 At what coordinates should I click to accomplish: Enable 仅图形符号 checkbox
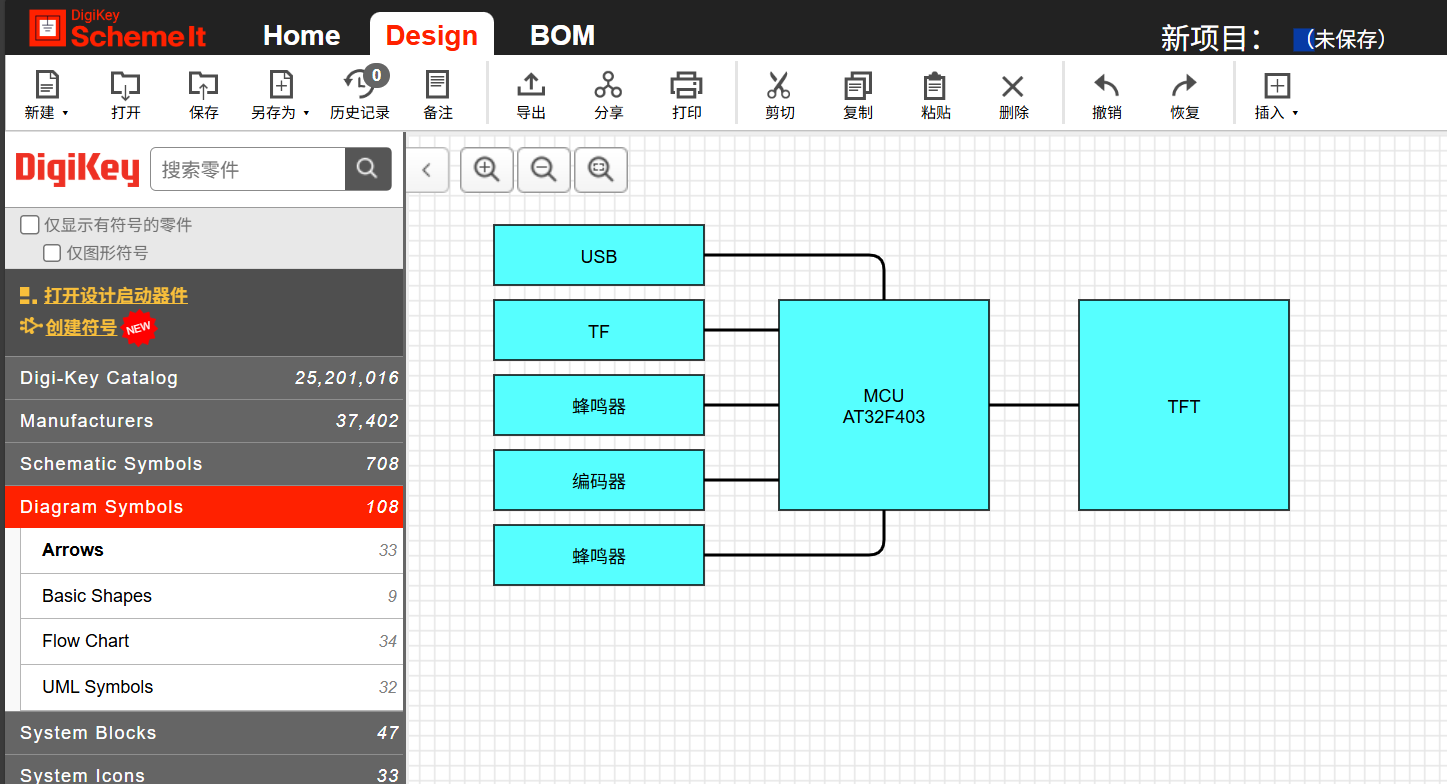(52, 253)
